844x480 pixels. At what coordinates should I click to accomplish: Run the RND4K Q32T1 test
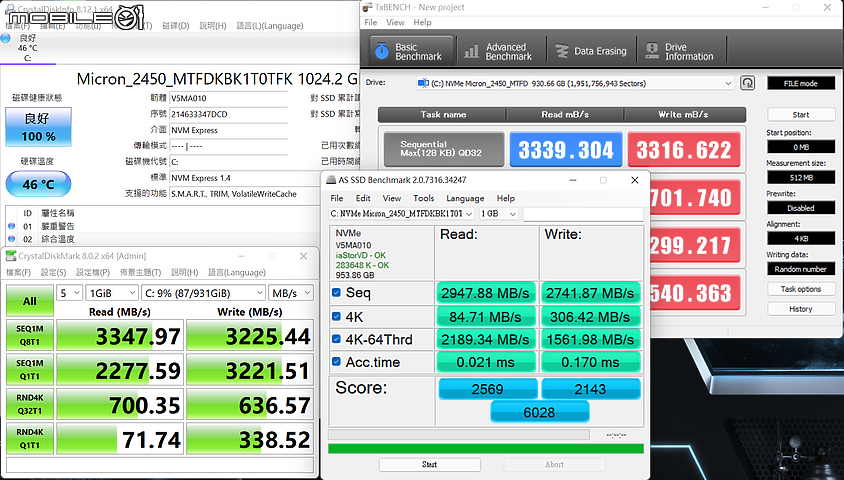(30, 404)
